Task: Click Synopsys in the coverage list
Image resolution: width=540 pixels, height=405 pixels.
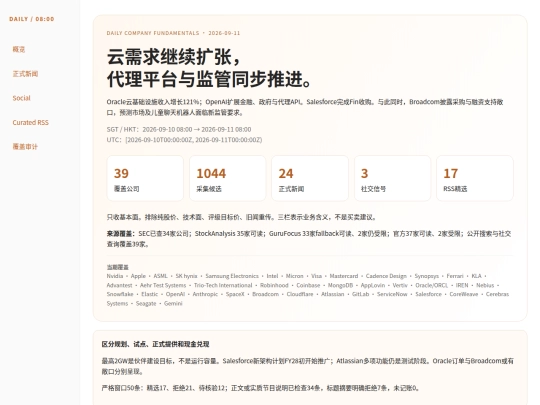Action: click(x=426, y=276)
